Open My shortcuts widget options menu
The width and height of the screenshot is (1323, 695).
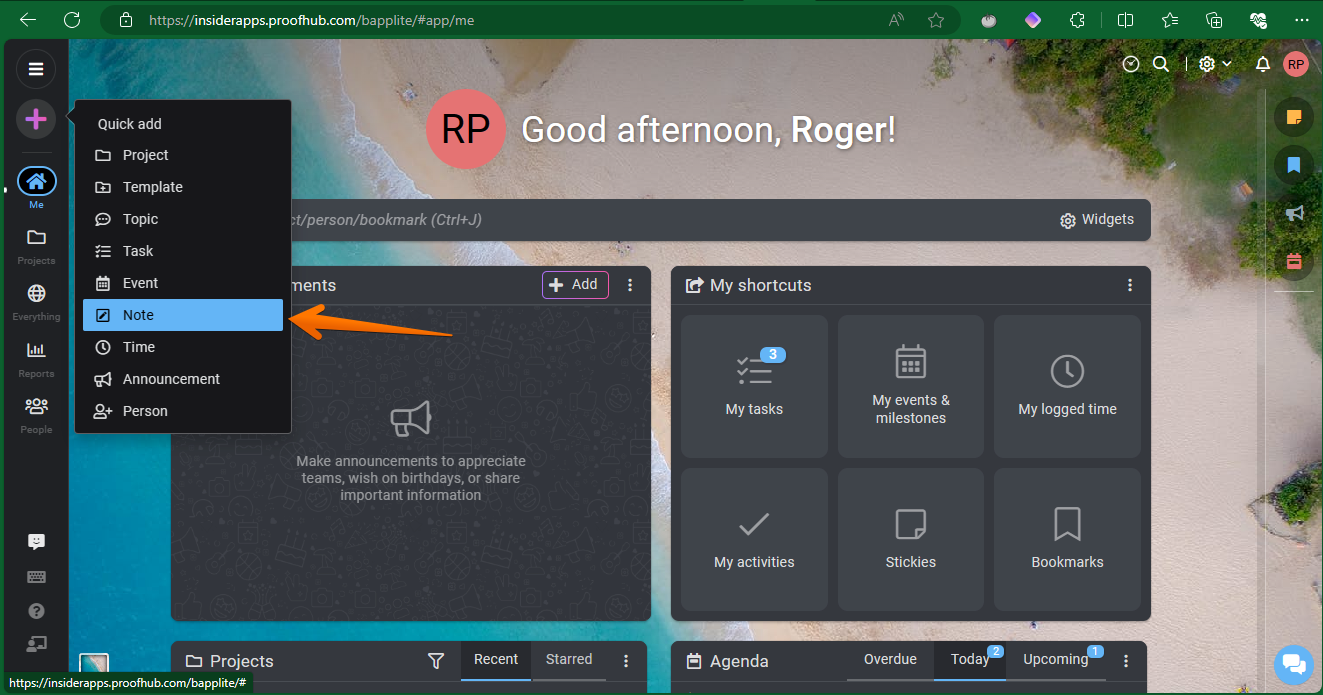1130,285
